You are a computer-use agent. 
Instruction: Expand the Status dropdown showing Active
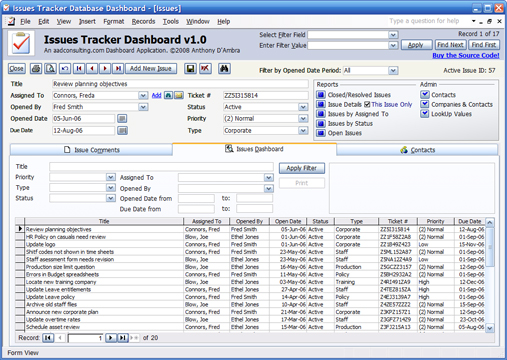pyautogui.click(x=303, y=107)
